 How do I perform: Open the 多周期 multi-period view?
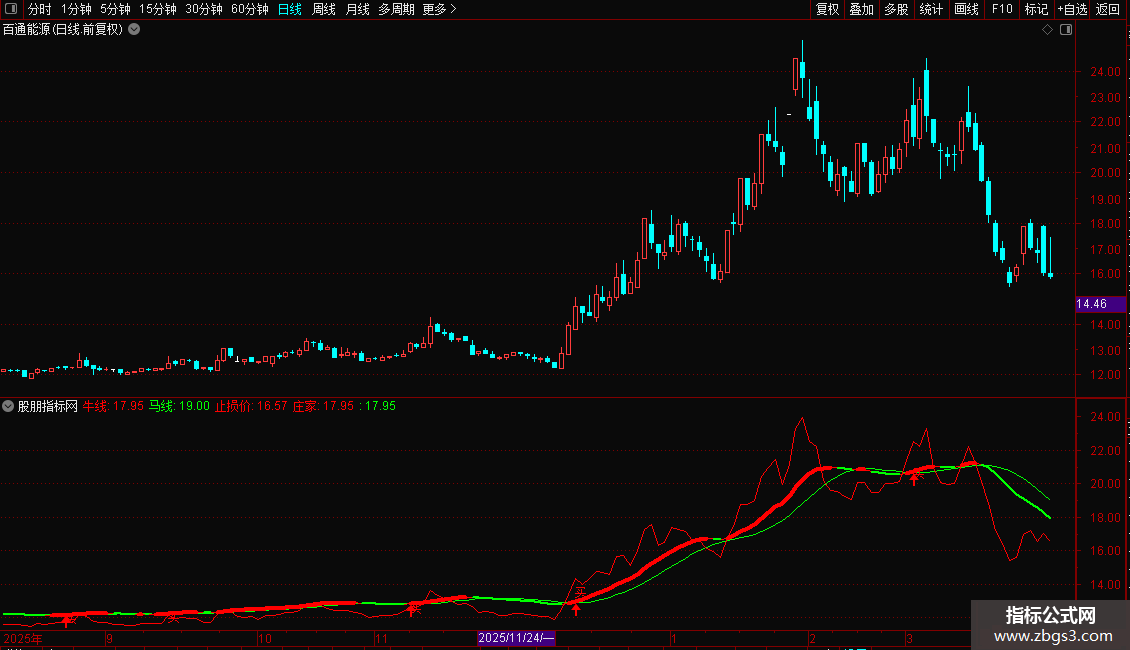396,9
